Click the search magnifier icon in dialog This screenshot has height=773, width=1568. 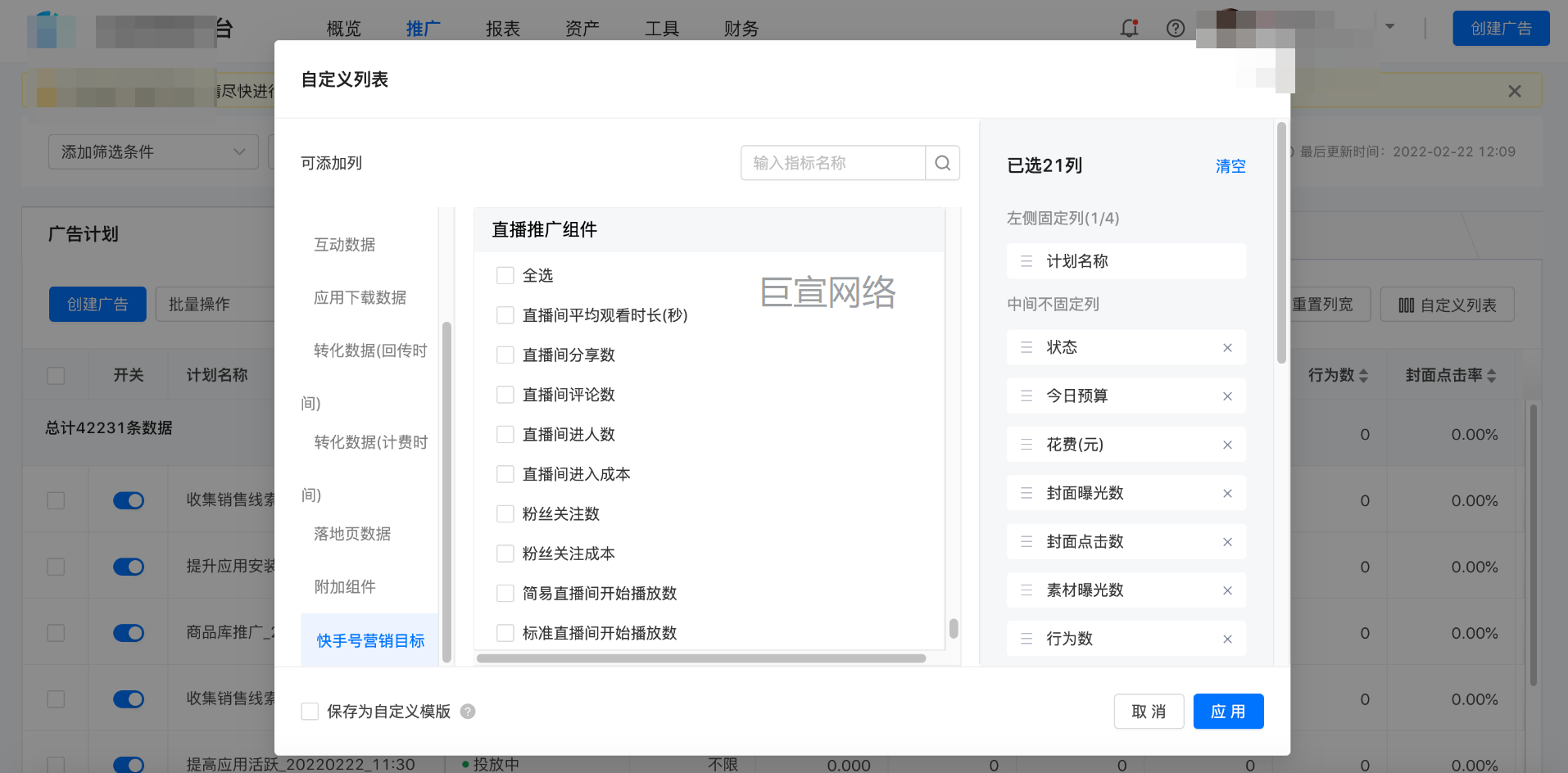(942, 163)
